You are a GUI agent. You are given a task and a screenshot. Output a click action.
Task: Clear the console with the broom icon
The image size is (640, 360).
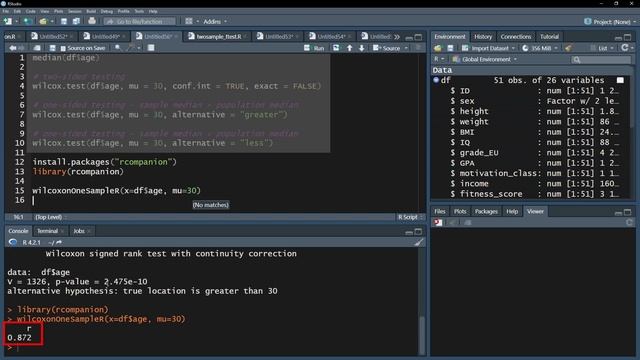418,242
